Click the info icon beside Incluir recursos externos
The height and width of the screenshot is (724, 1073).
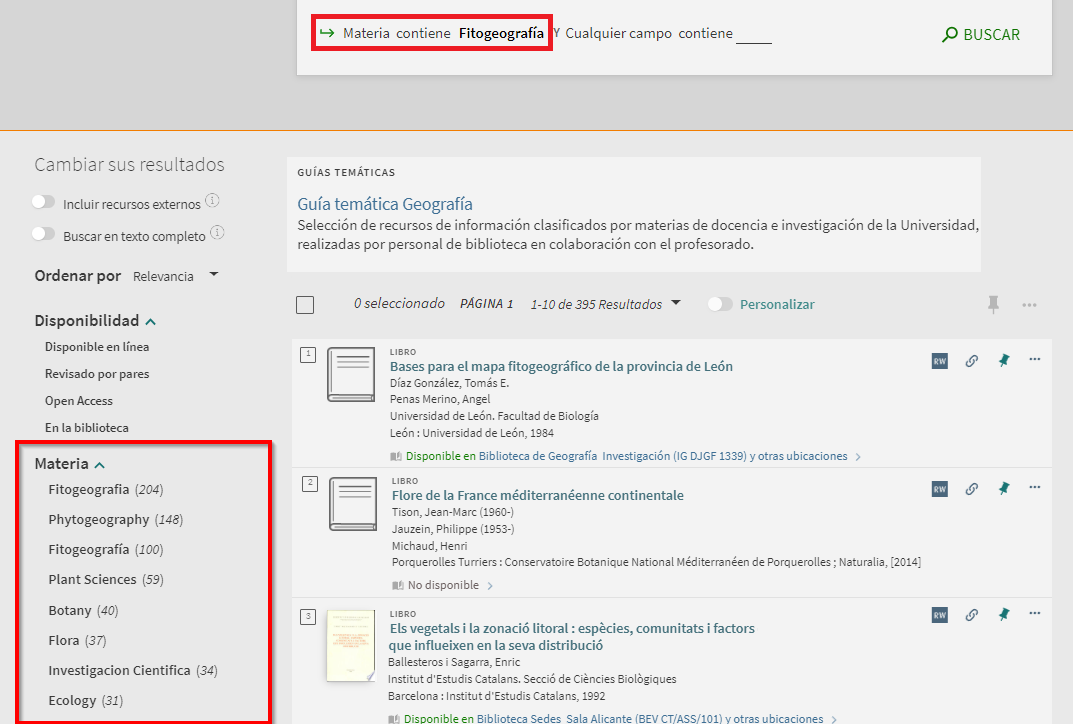212,201
